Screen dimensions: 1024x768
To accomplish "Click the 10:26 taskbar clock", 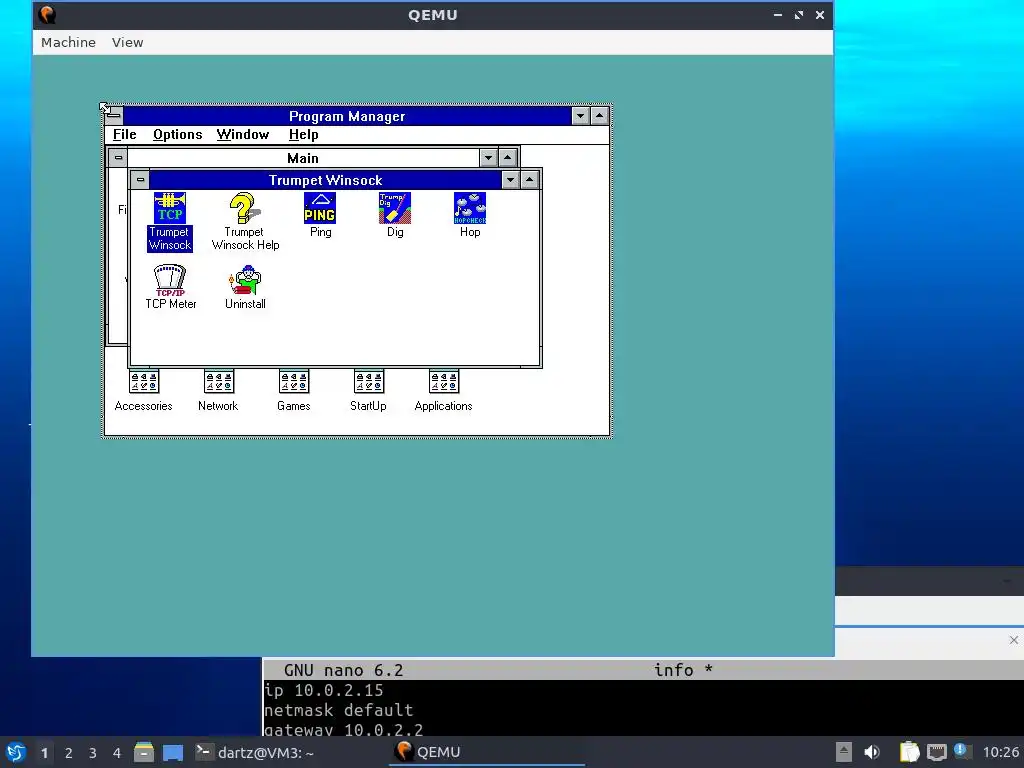I will pyautogui.click(x=1000, y=752).
